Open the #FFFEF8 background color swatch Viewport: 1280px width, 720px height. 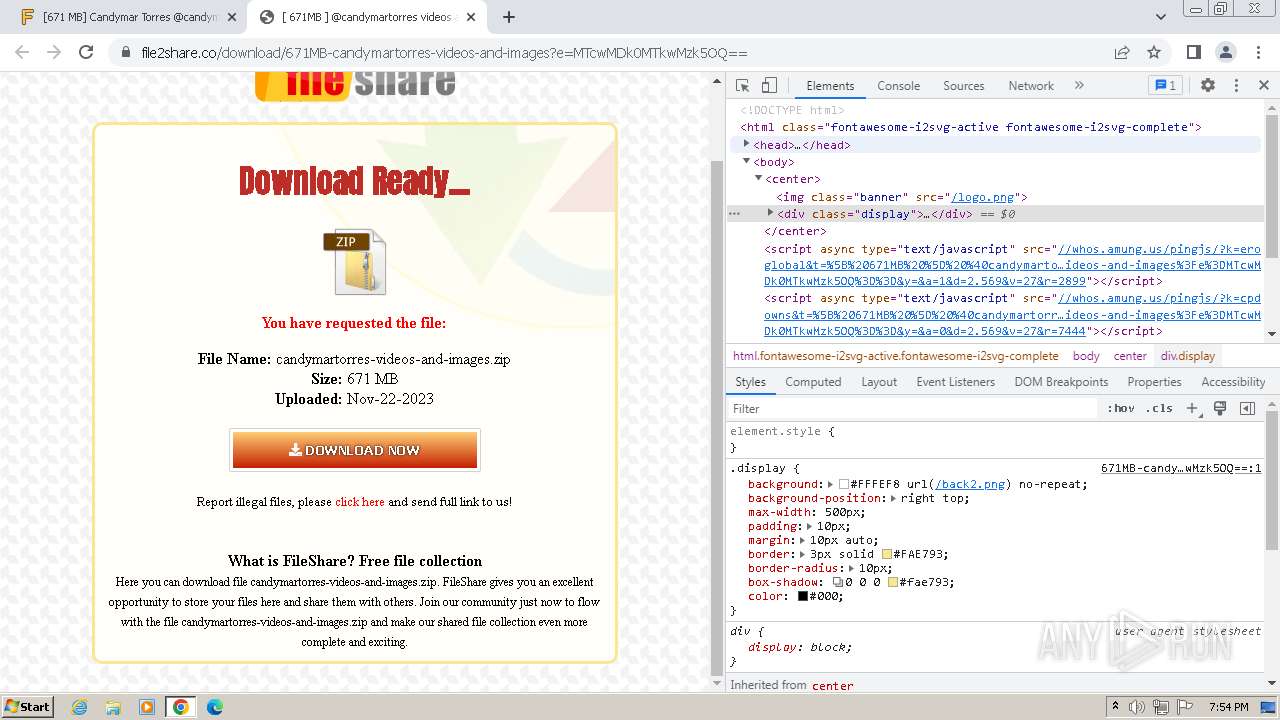(x=844, y=484)
